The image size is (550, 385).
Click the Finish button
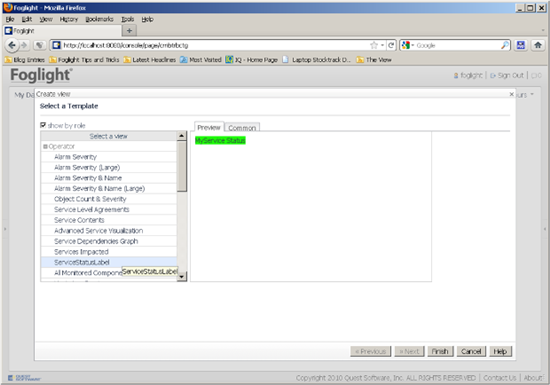[440, 351]
